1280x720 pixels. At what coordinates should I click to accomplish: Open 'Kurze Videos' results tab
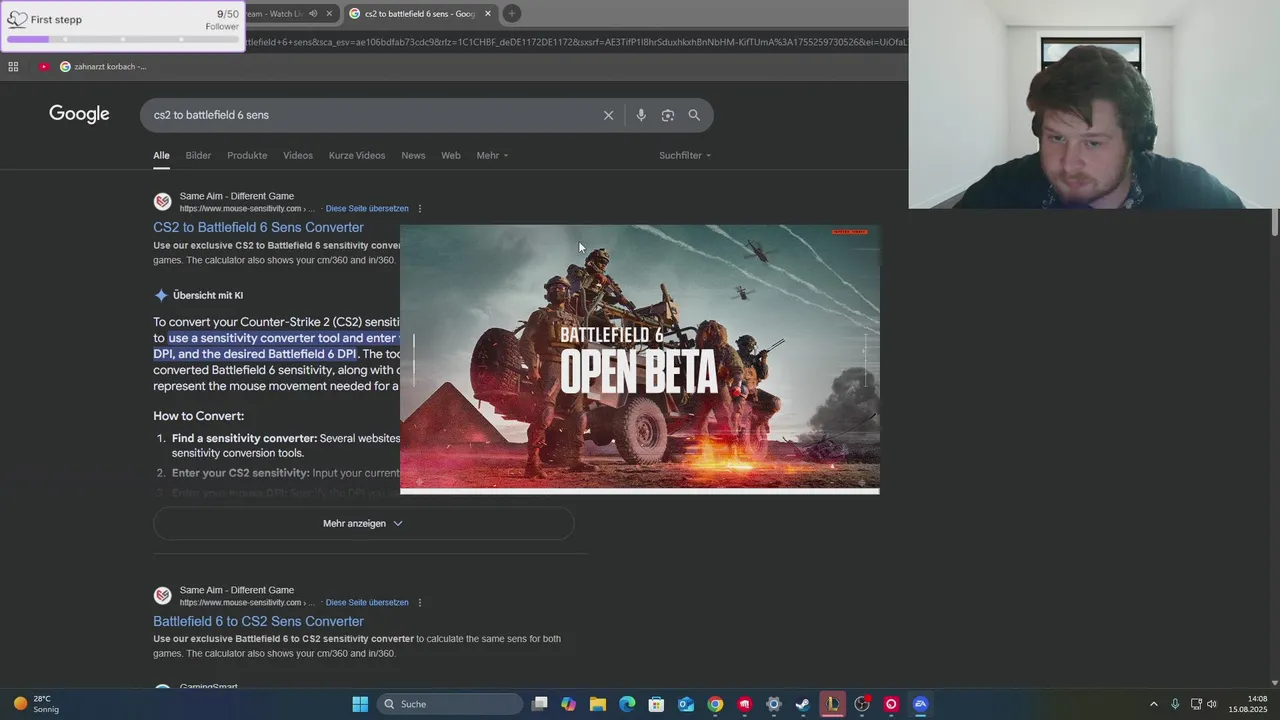pyautogui.click(x=357, y=155)
